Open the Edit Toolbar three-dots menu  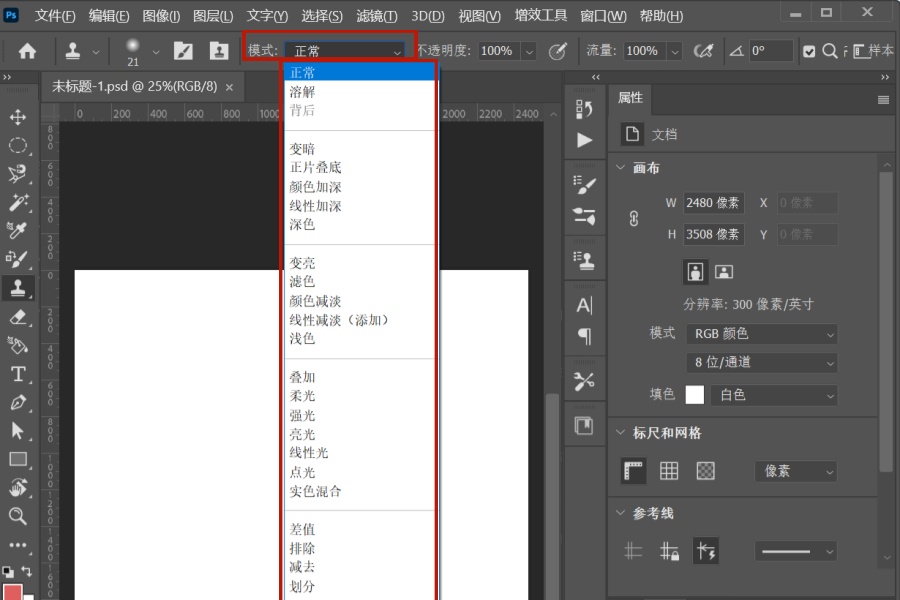[x=18, y=545]
